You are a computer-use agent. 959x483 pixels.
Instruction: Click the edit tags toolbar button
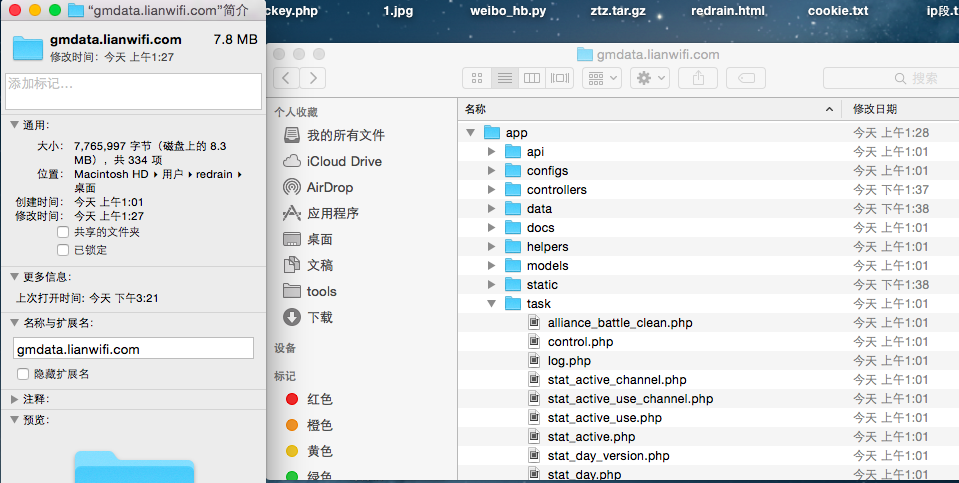(746, 78)
